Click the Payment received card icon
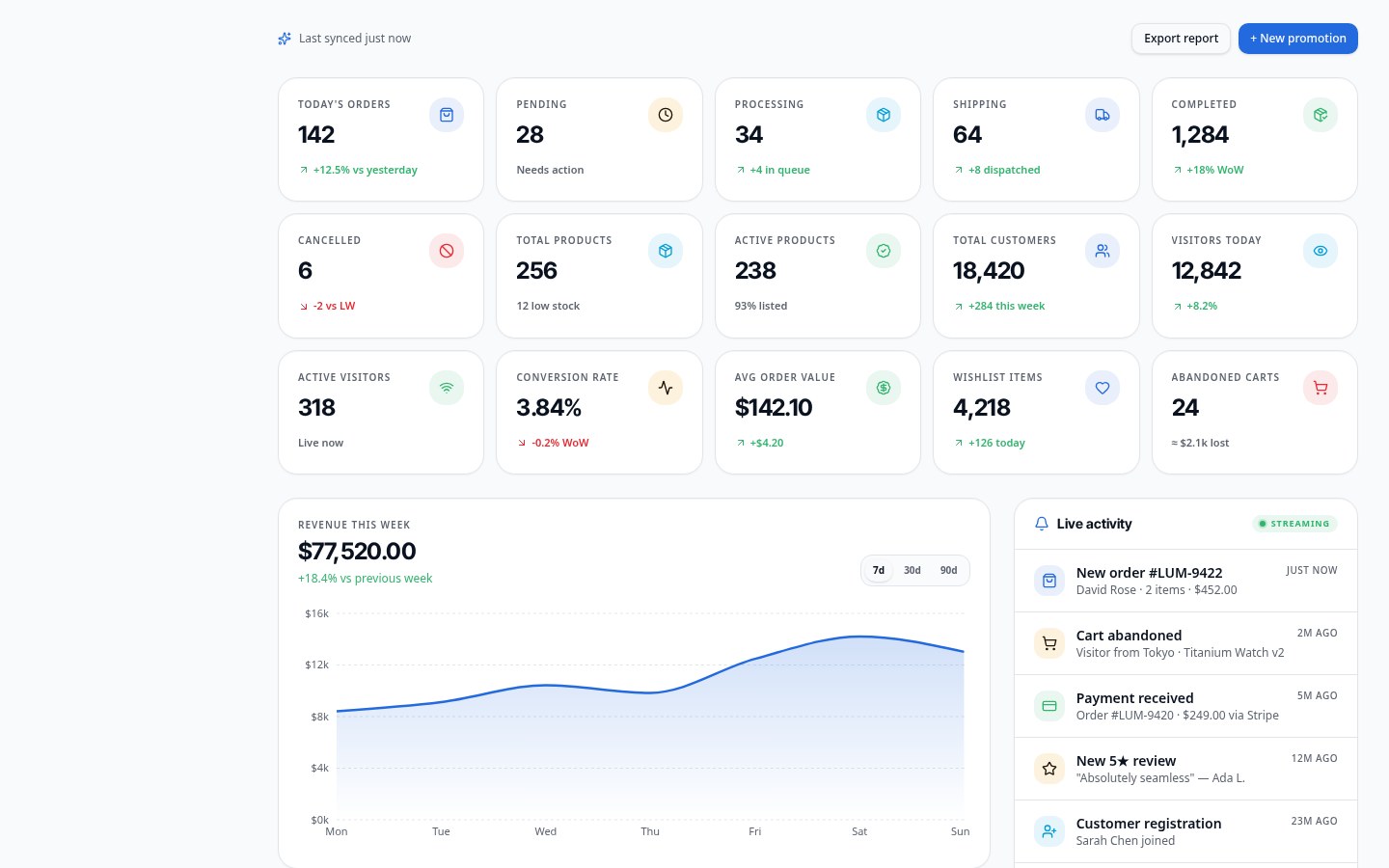This screenshot has height=868, width=1389. click(1049, 706)
